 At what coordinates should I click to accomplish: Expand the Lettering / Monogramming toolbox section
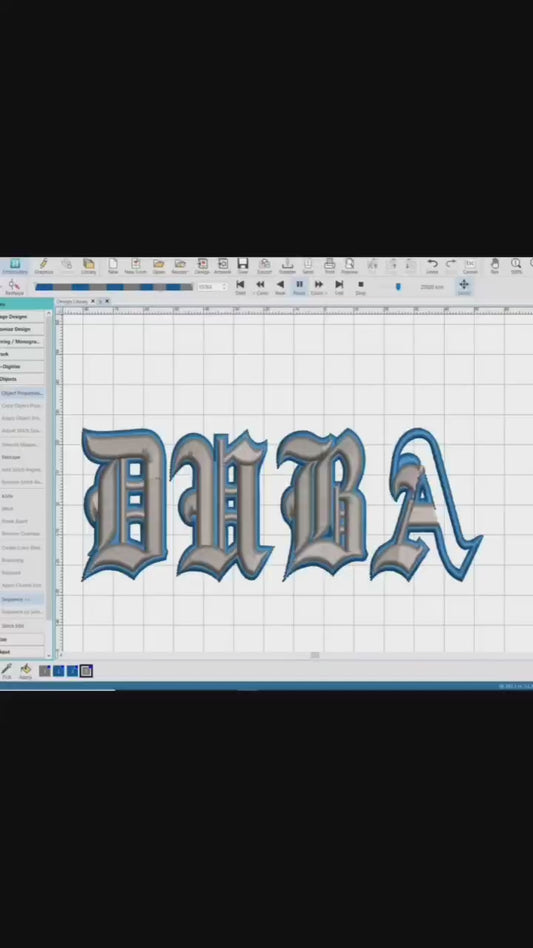coord(22,342)
